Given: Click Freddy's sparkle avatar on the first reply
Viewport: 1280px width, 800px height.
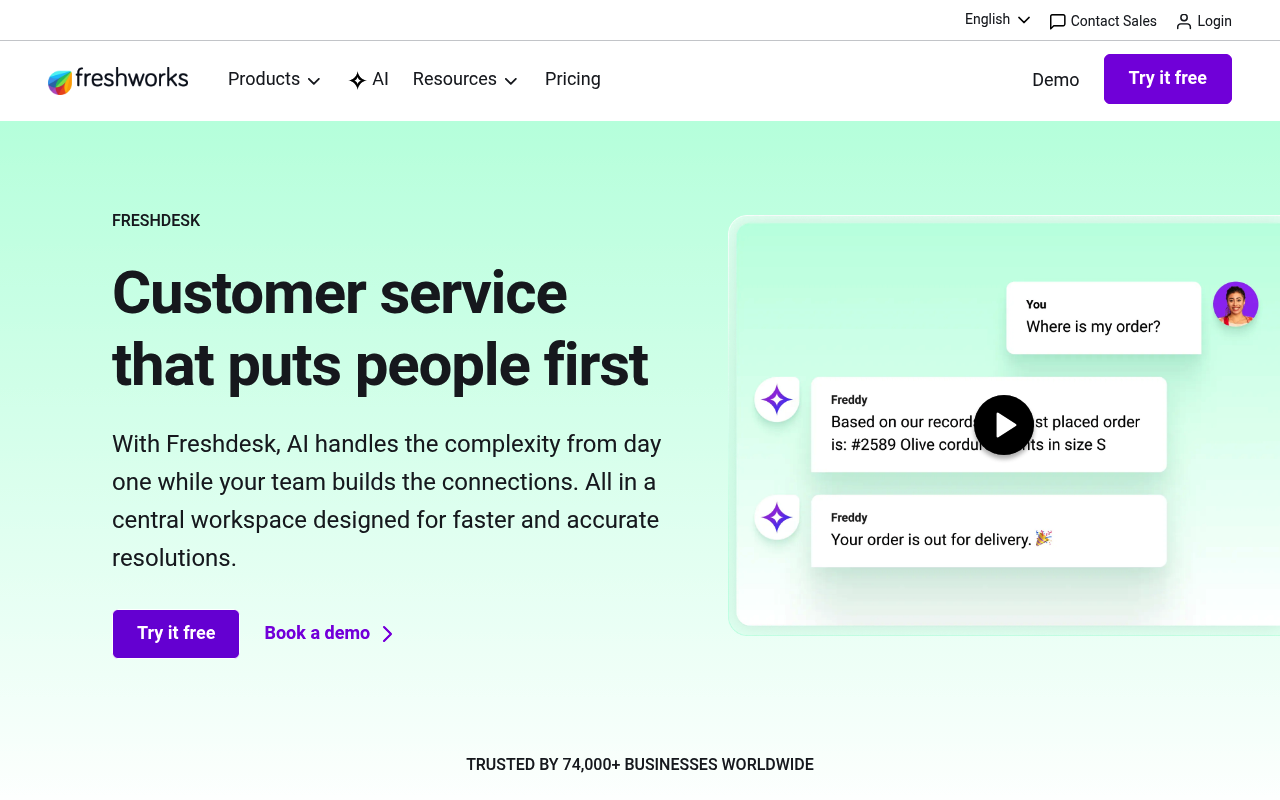Looking at the screenshot, I should [x=776, y=399].
